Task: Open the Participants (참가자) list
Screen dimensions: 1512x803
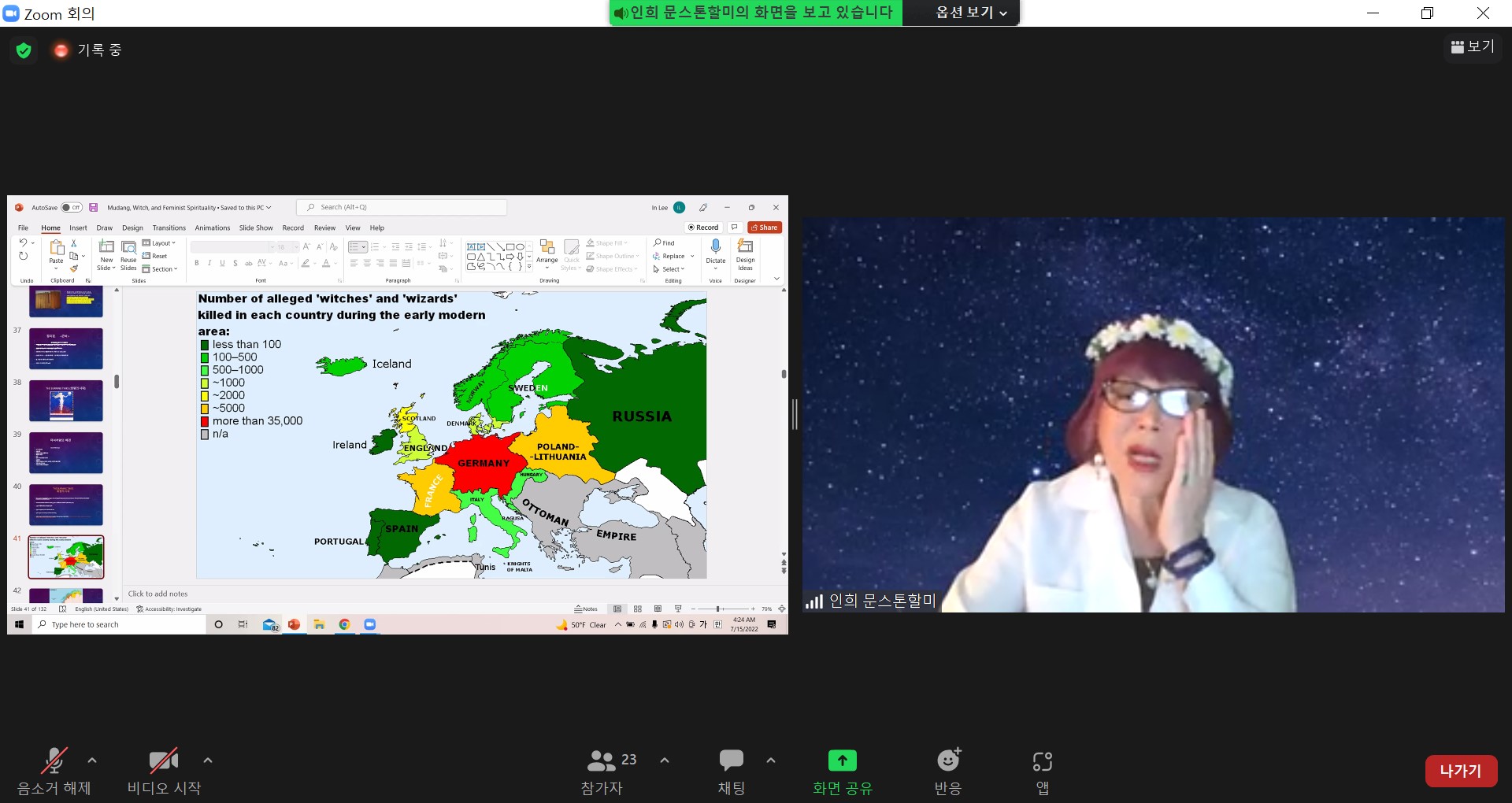Action: 602,760
